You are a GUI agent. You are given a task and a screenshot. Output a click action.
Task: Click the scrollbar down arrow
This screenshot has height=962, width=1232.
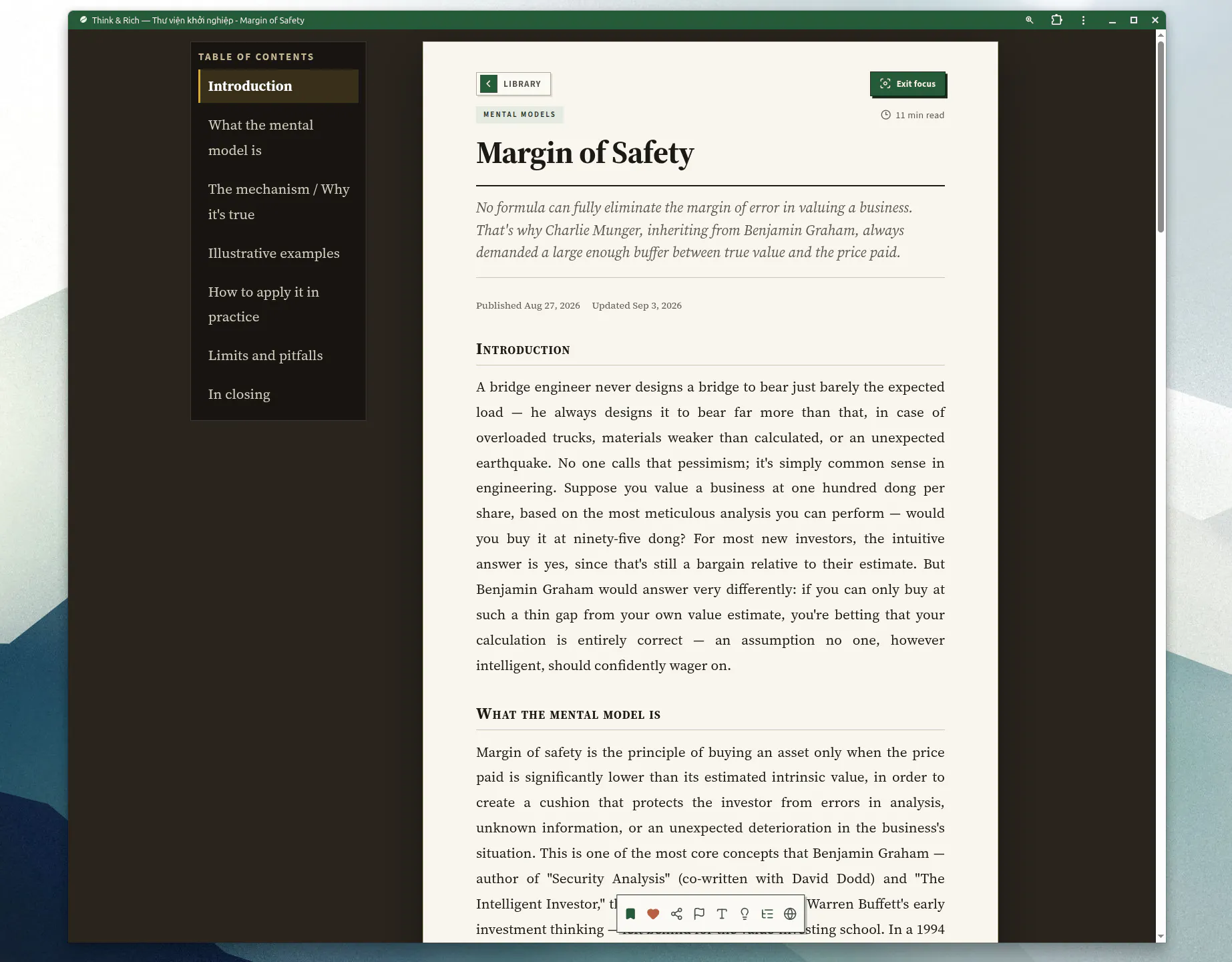[x=1161, y=937]
